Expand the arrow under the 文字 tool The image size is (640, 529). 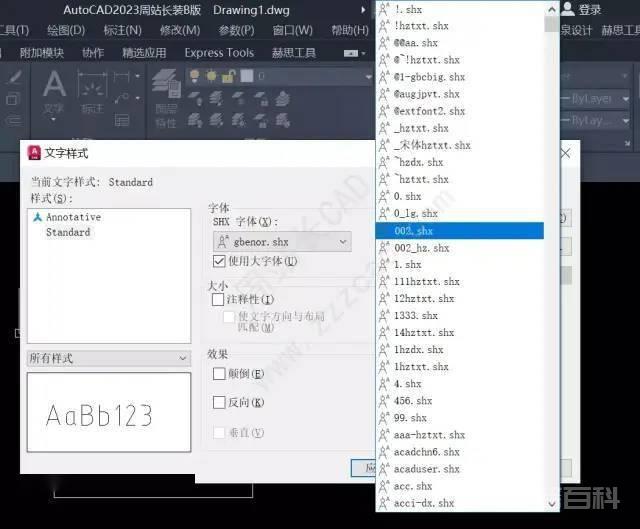tap(53, 120)
